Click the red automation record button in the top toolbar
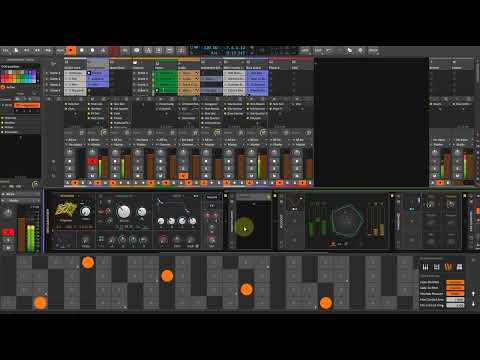The width and height of the screenshot is (480, 360). pyautogui.click(x=114, y=51)
